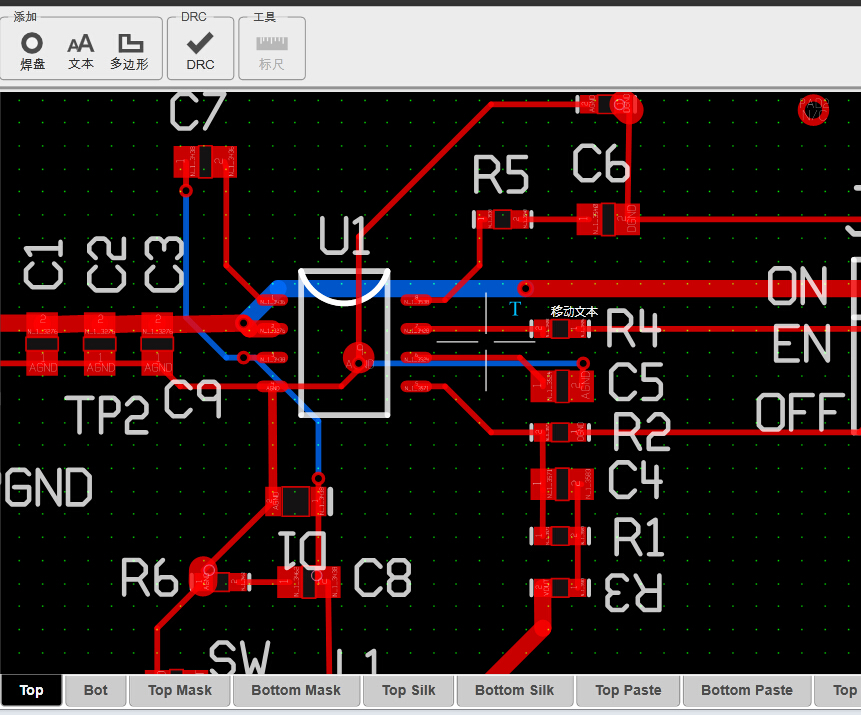Select the C7 designator text
The image size is (861, 715).
pyautogui.click(x=197, y=111)
